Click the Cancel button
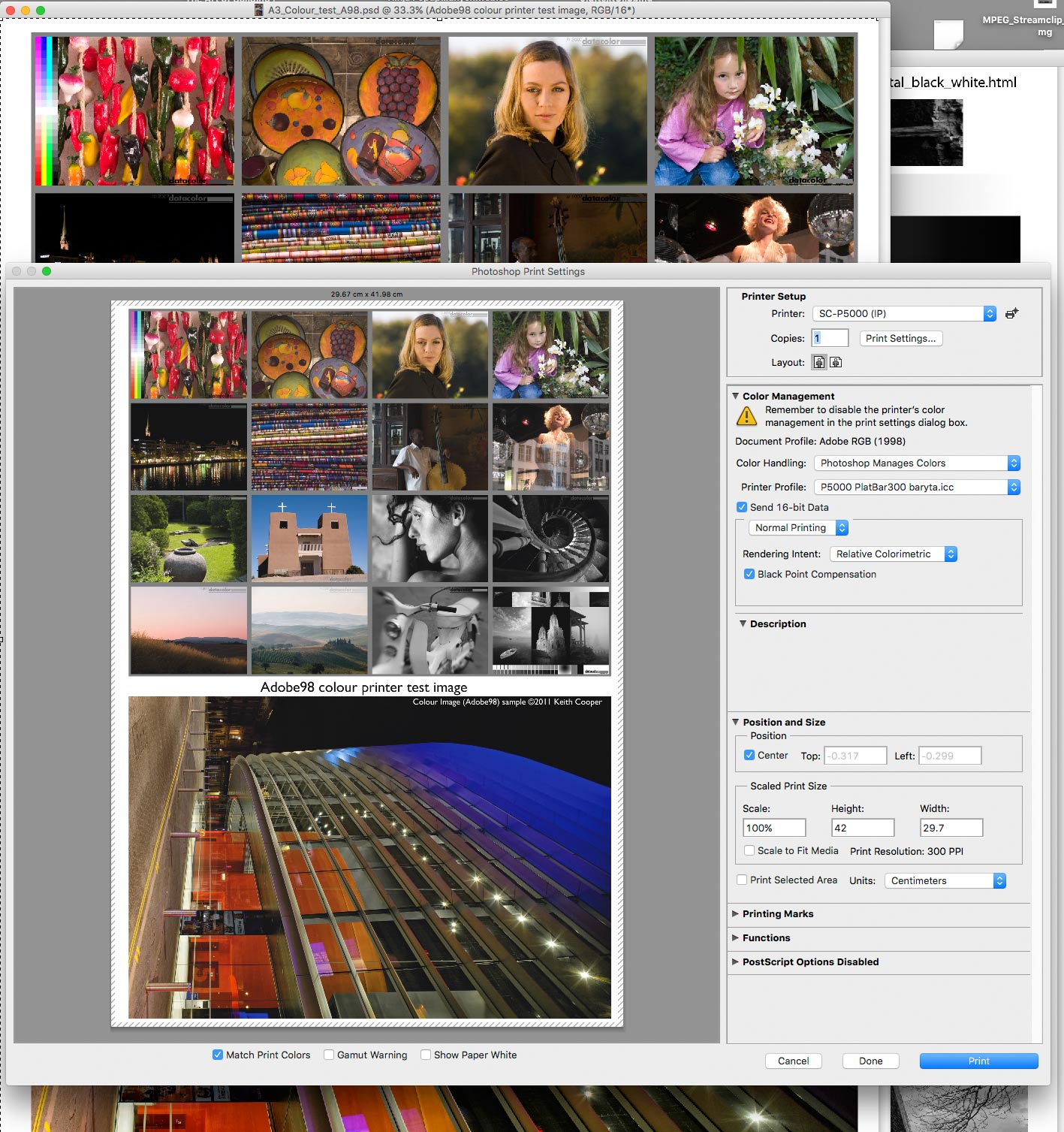This screenshot has width=1064, height=1132. click(794, 1061)
